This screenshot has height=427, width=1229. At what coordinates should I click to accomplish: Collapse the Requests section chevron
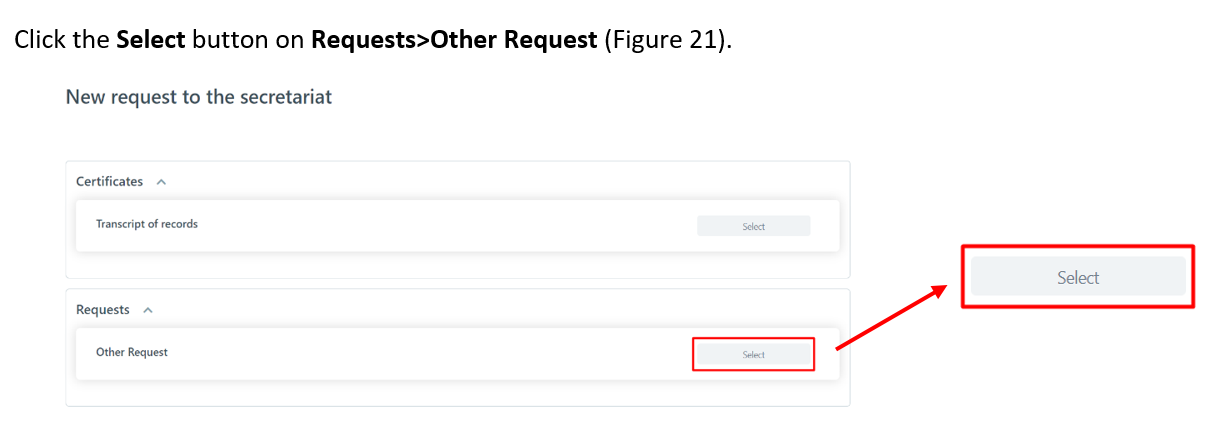(148, 310)
